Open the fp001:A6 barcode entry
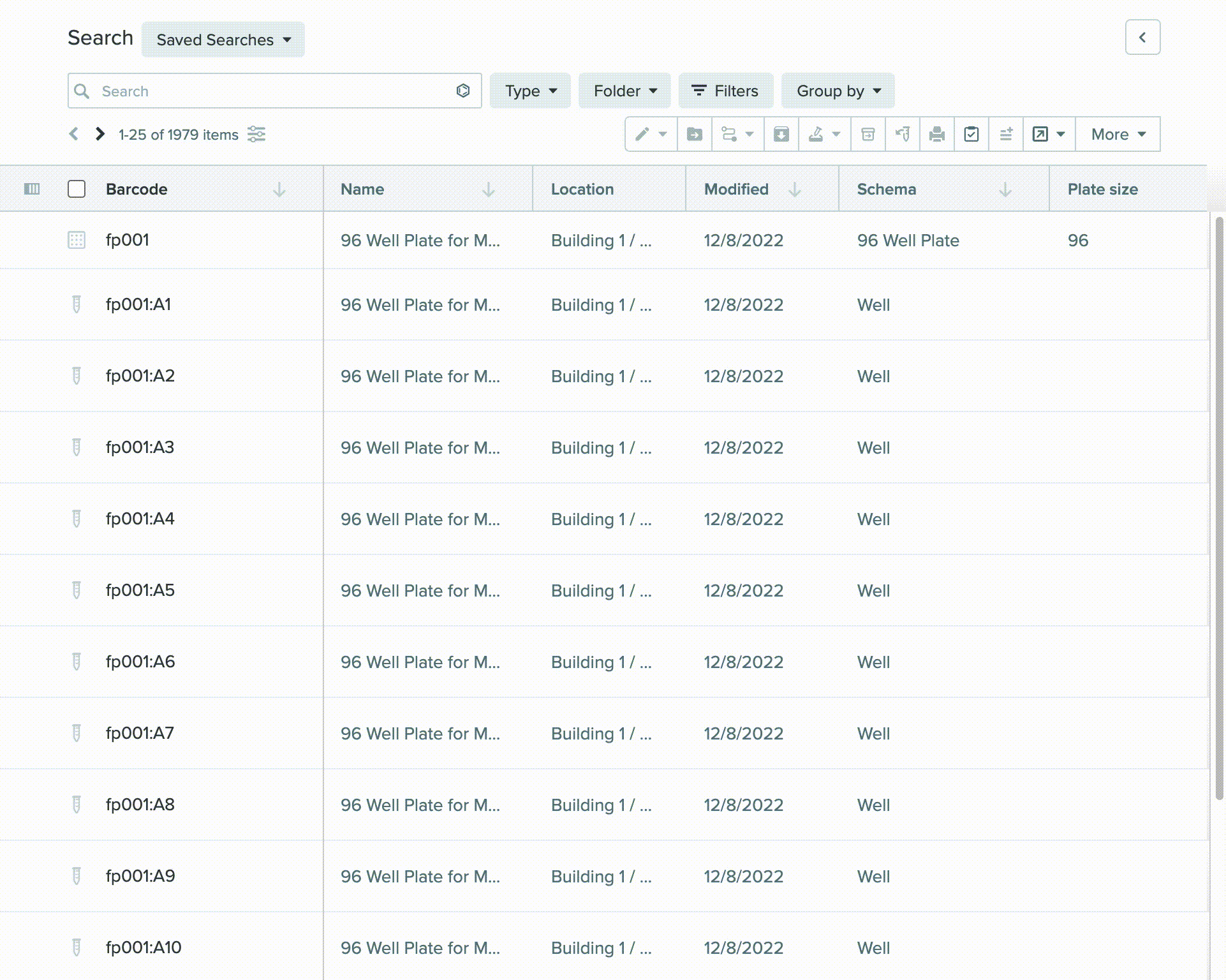Viewport: 1226px width, 980px height. click(x=140, y=662)
